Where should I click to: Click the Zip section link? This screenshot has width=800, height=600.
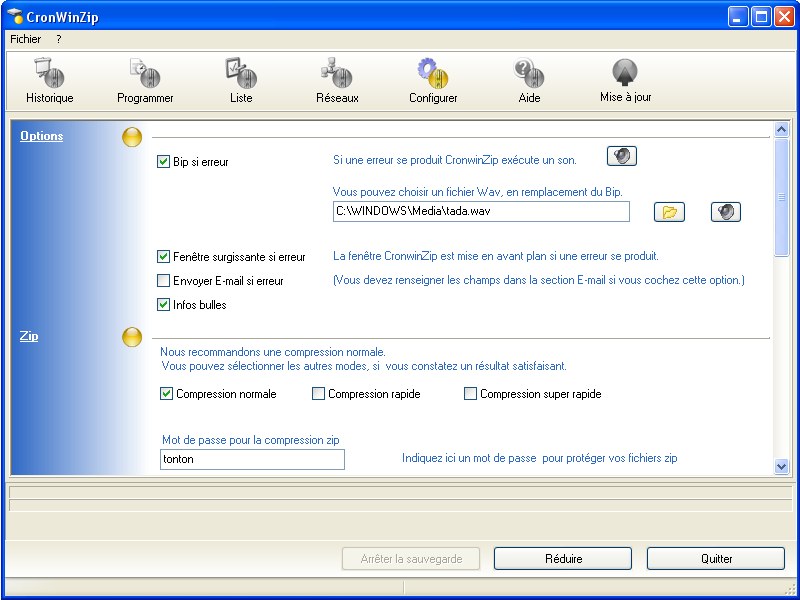click(x=29, y=336)
